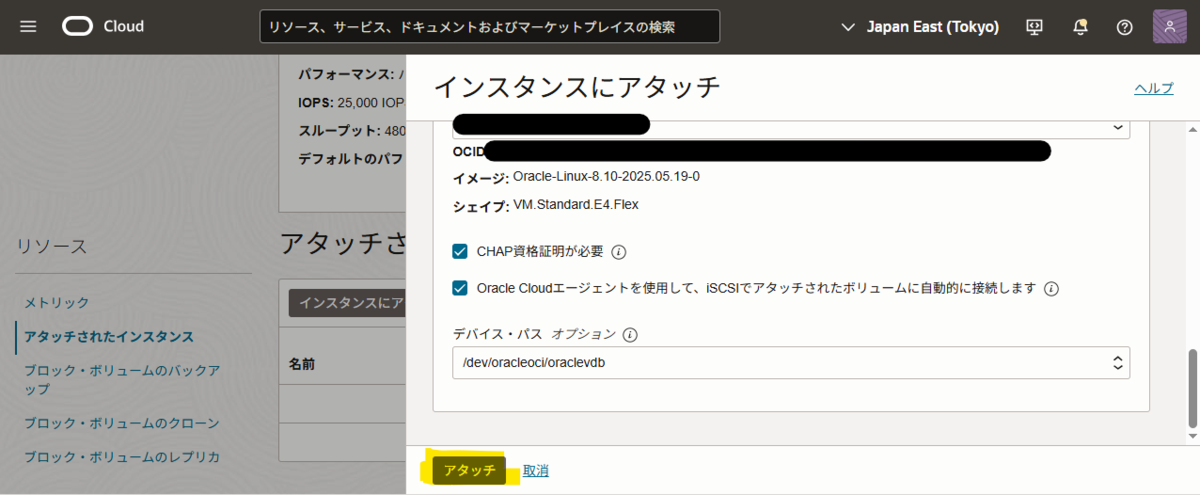Screen dimensions: 1200x495
Task: Select メトリック in resources list
Action: pos(57,302)
